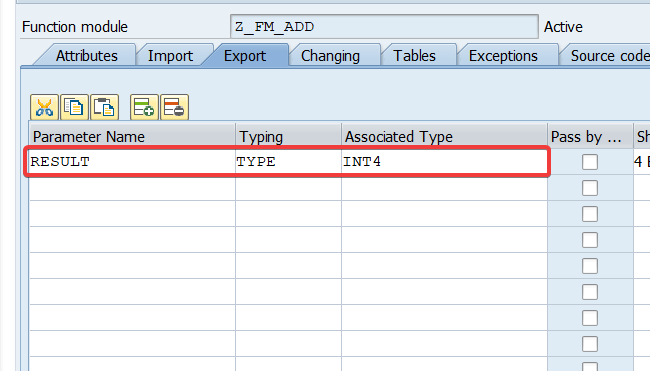Click the Delete Row icon
Screen dimensions: 650x371
pos(174,107)
